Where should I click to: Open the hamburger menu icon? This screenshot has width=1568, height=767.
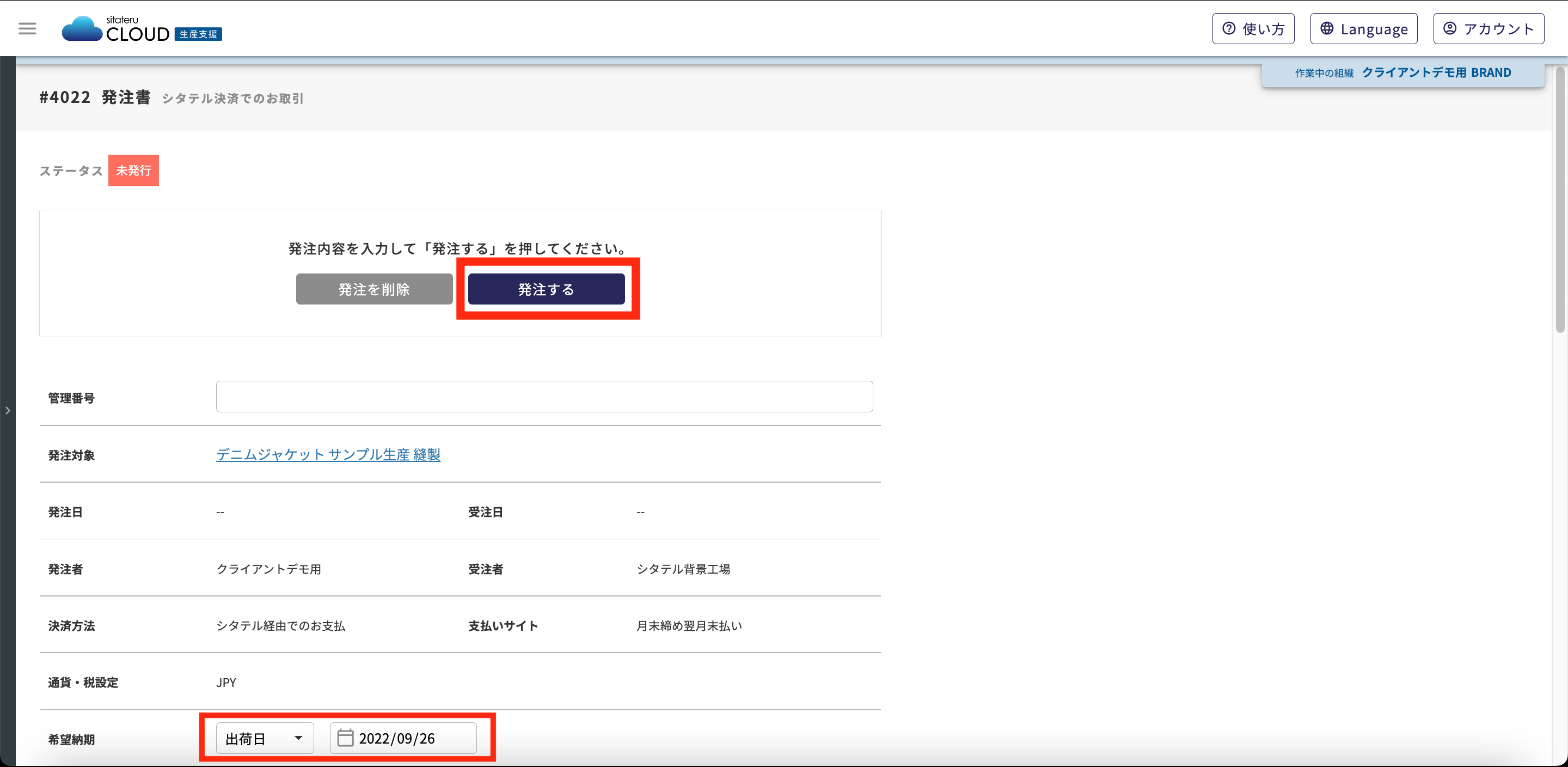(x=27, y=29)
